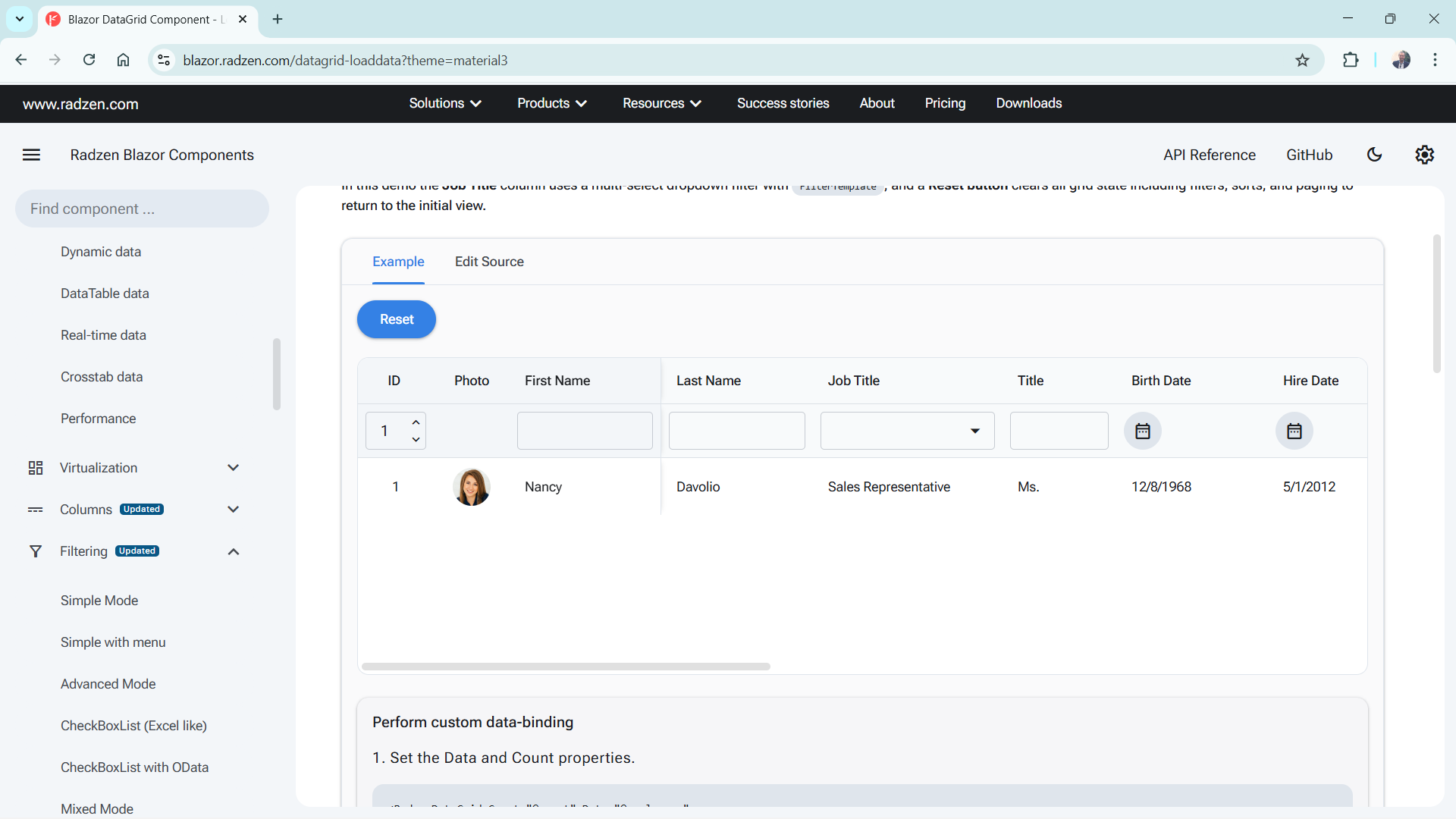Open Solutions dropdown menu
This screenshot has width=1456, height=819.
(x=445, y=103)
